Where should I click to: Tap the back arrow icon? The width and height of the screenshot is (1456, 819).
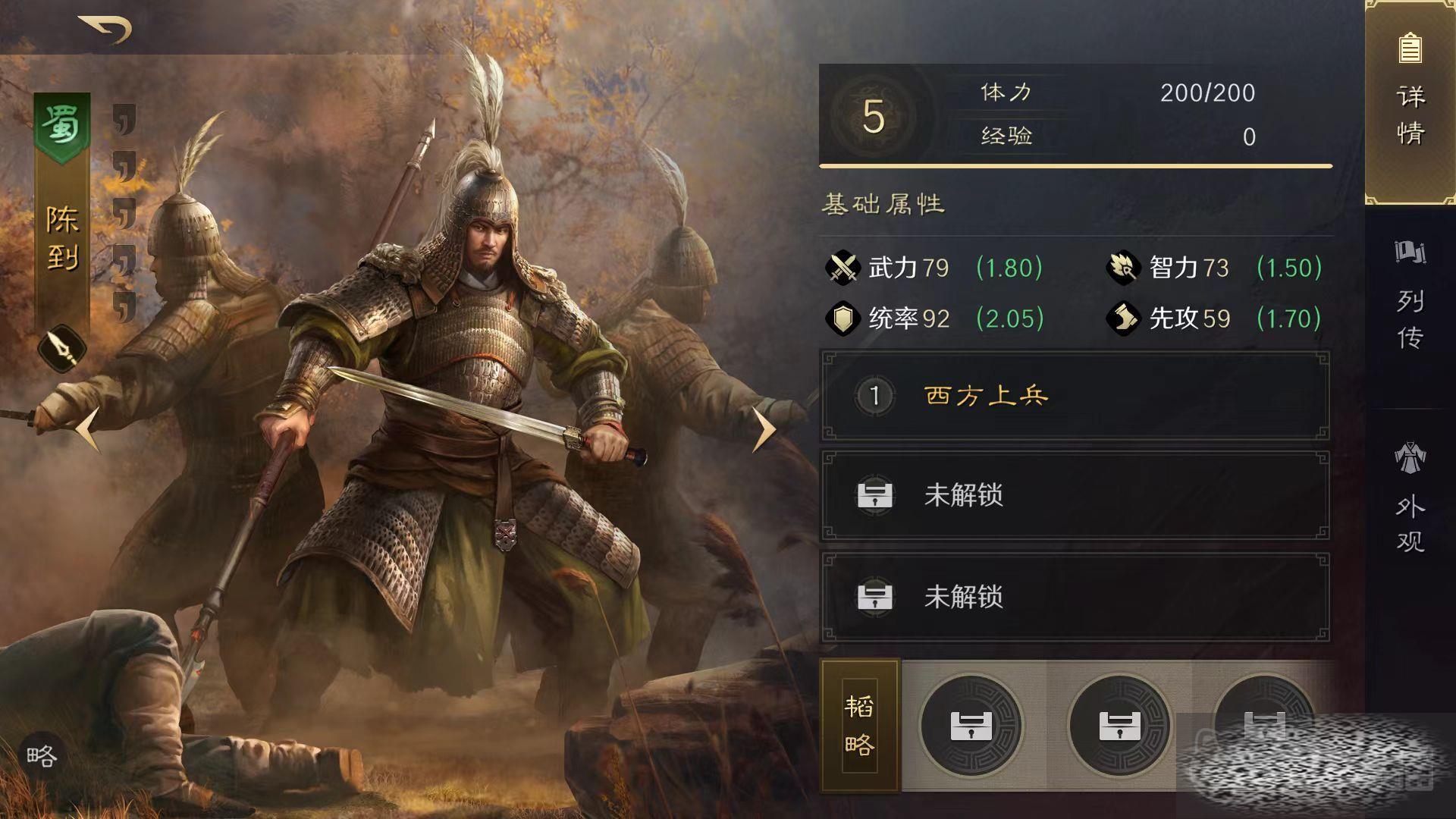[105, 29]
